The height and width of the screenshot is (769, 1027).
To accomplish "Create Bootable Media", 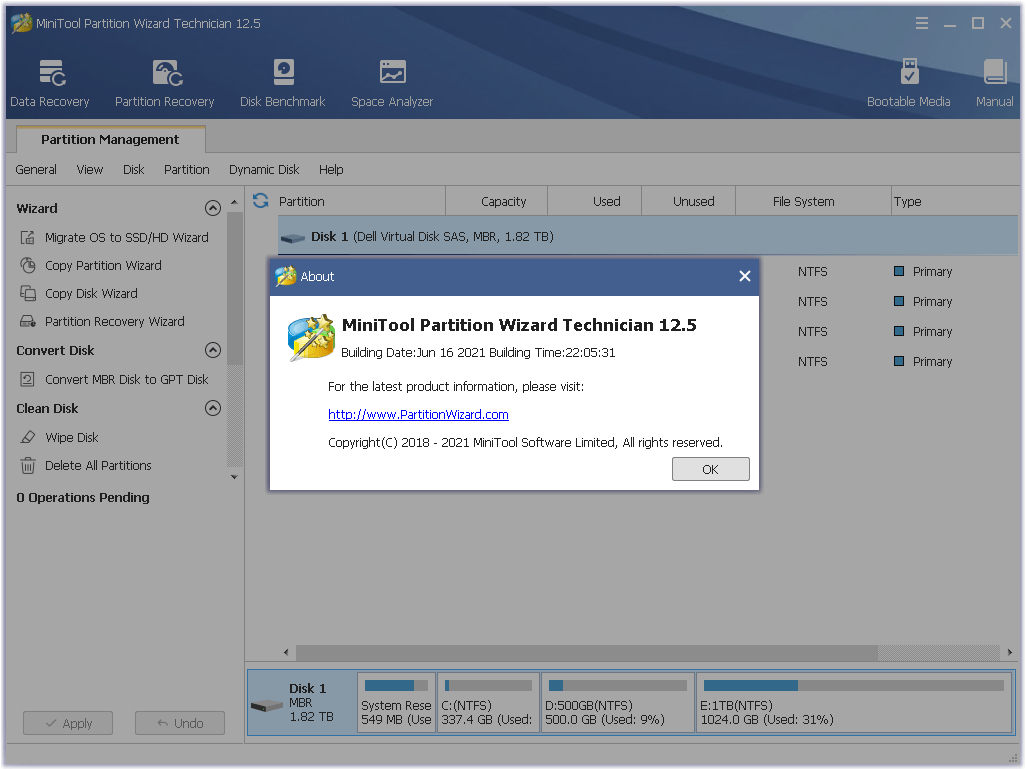I will coord(908,83).
